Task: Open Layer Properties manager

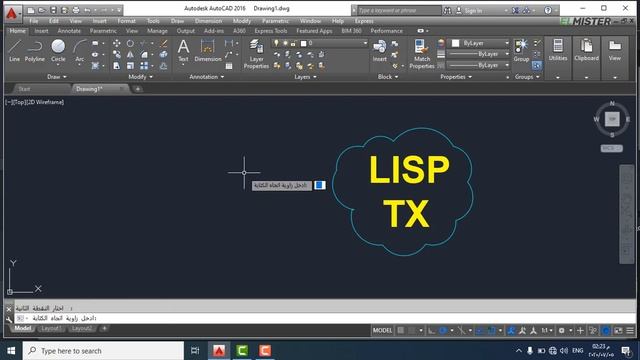Action: 256,54
